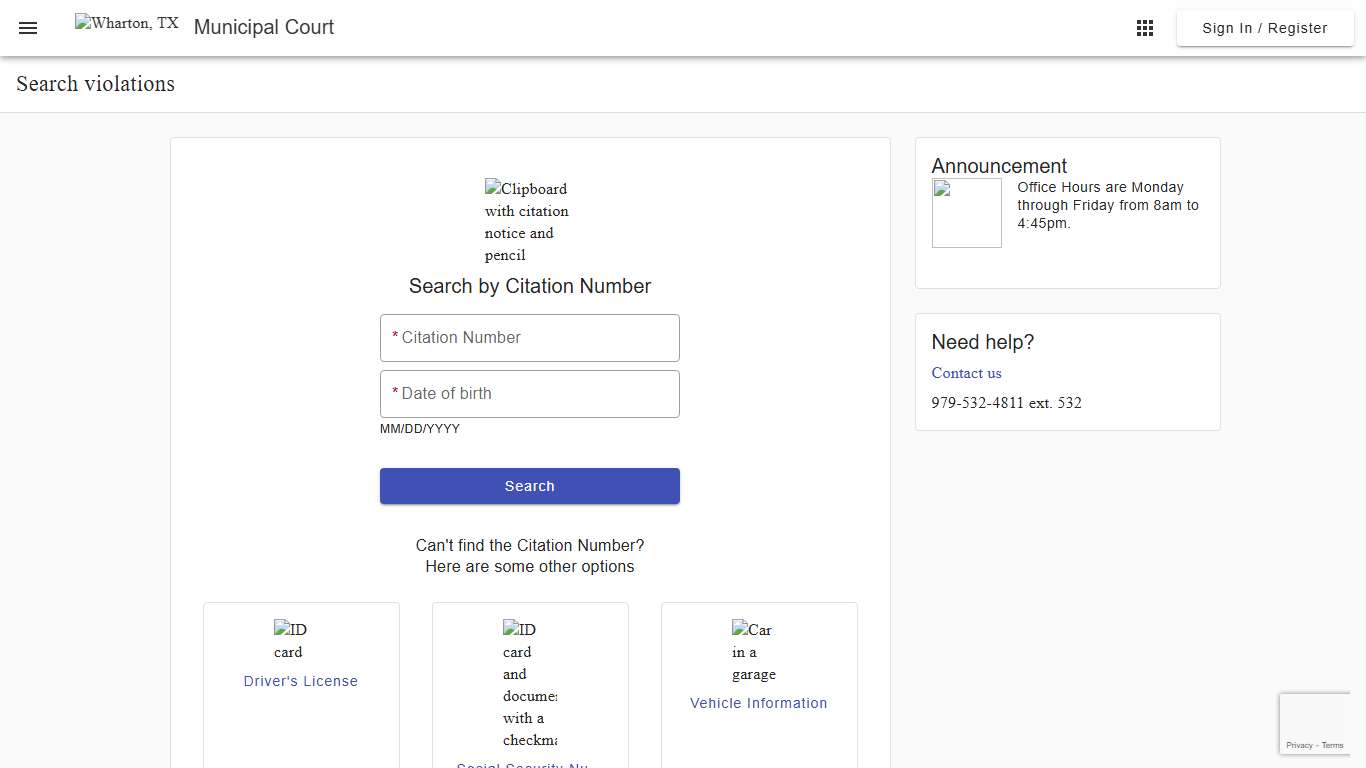The height and width of the screenshot is (768, 1366).
Task: Select the Vehicle Information option
Action: pyautogui.click(x=758, y=703)
